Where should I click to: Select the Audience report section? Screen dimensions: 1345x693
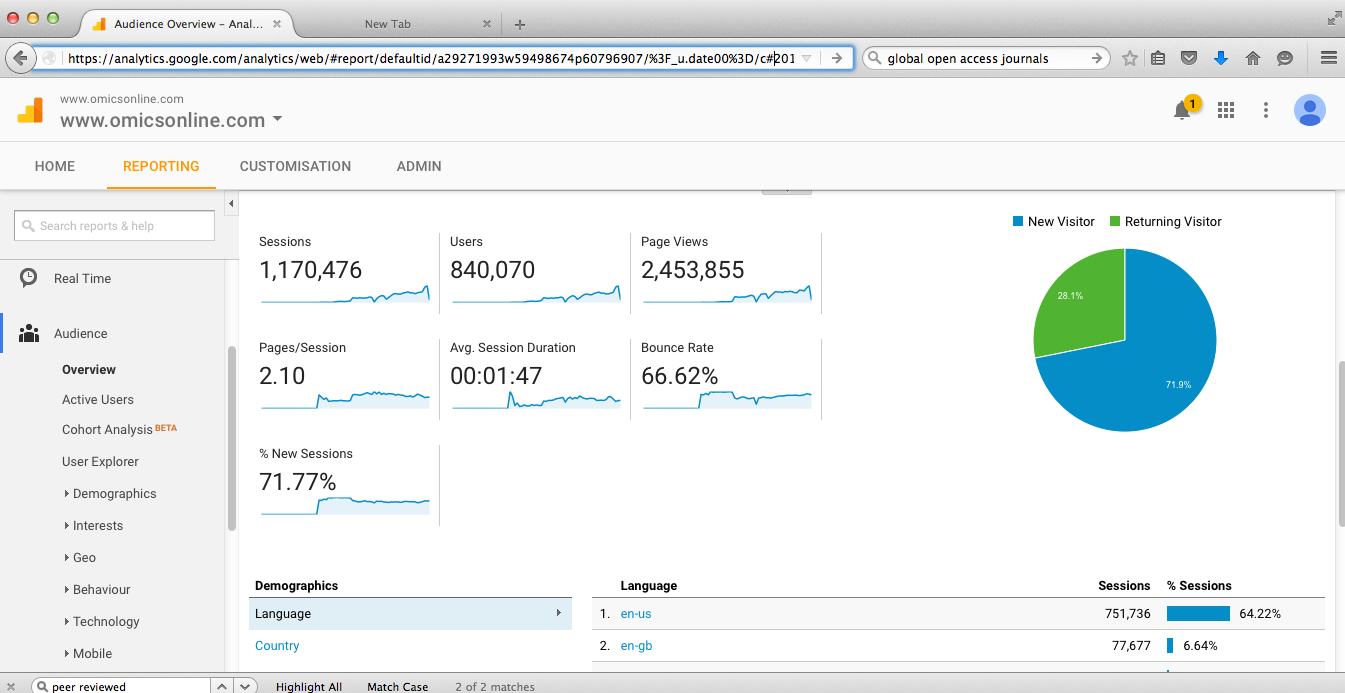point(80,333)
